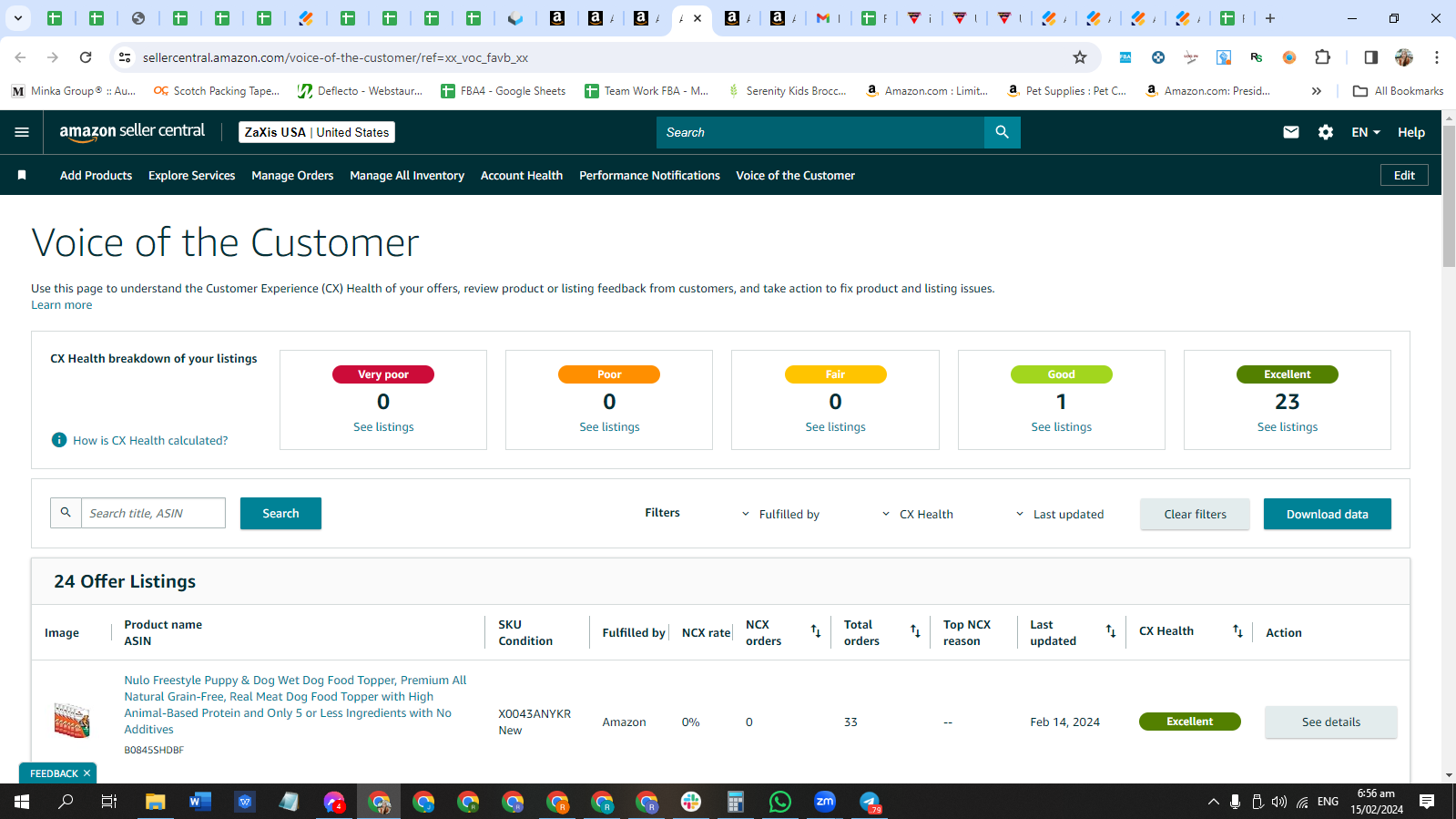Click the info icon beside How is CX Health calculated
The height and width of the screenshot is (819, 1456).
pos(59,440)
